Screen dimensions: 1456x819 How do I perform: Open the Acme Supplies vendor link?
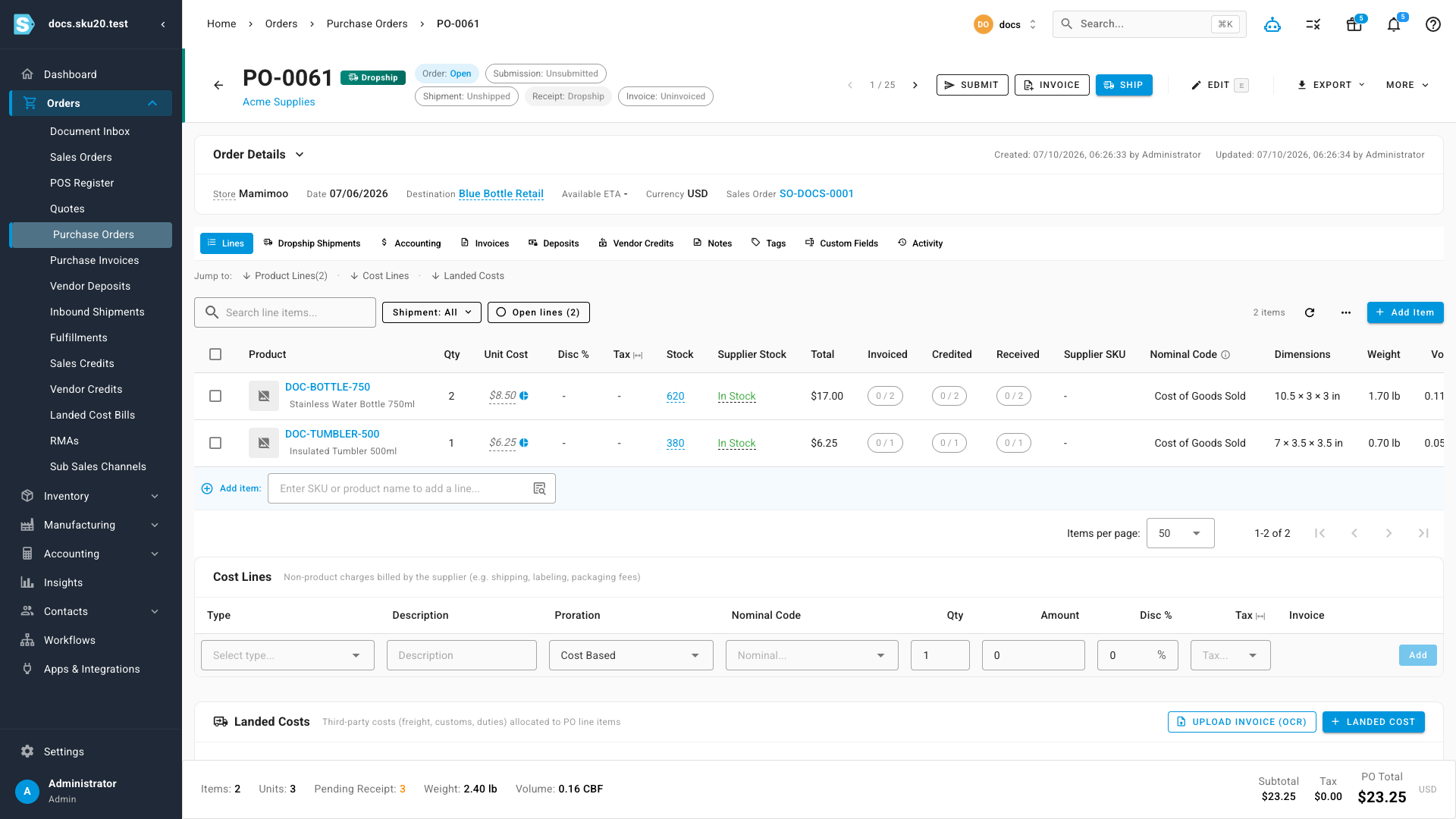pos(279,102)
